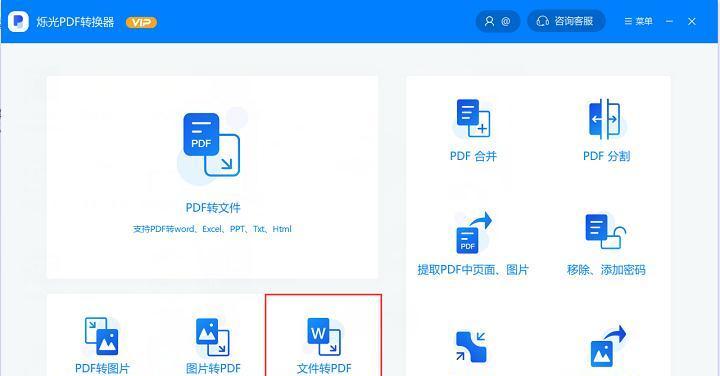This screenshot has height=376, width=720.
Task: Open the PDF 合并 merge icon
Action: point(473,118)
